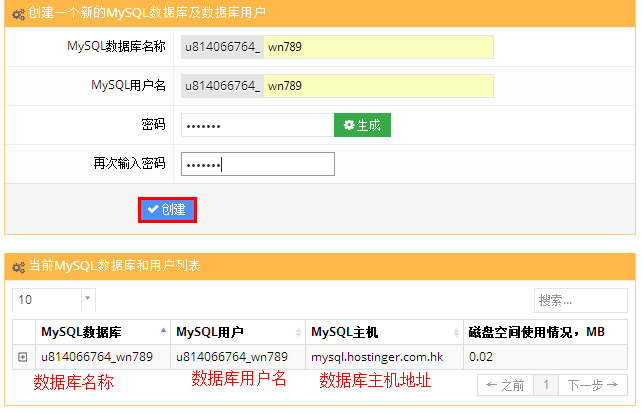Go to the 下一步 next page
The height and width of the screenshot is (413, 642).
(593, 384)
